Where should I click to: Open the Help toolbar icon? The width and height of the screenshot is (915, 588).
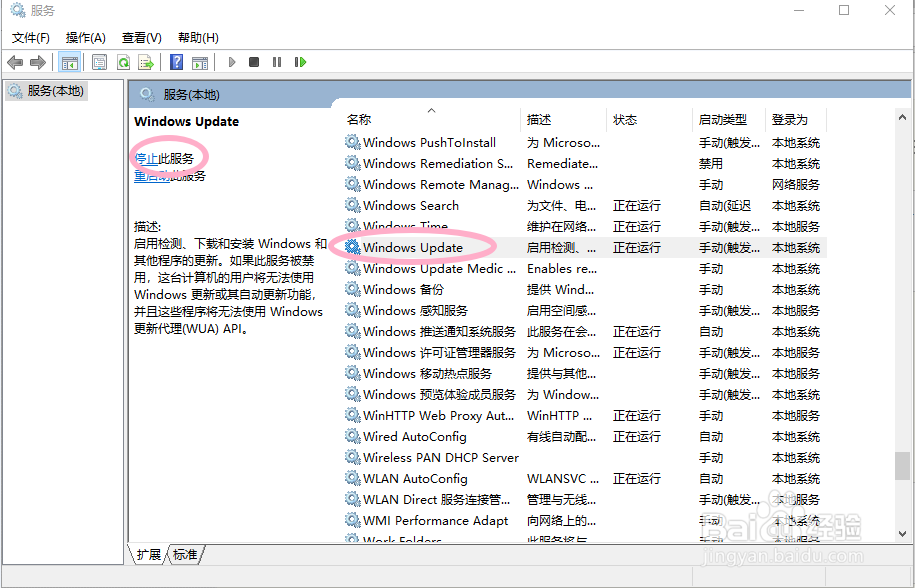(x=176, y=62)
